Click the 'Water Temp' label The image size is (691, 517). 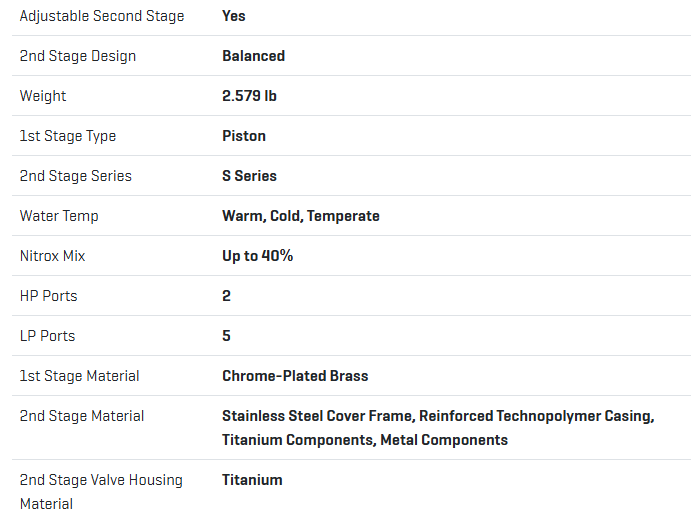(x=59, y=216)
